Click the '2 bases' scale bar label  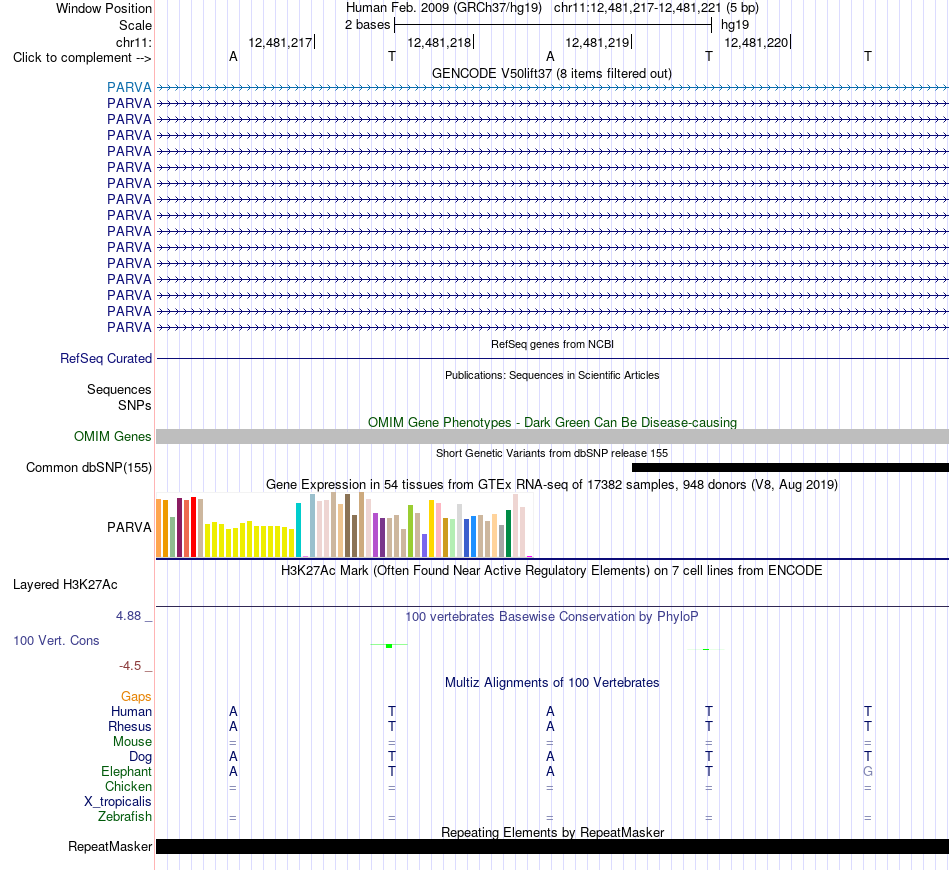tap(367, 25)
